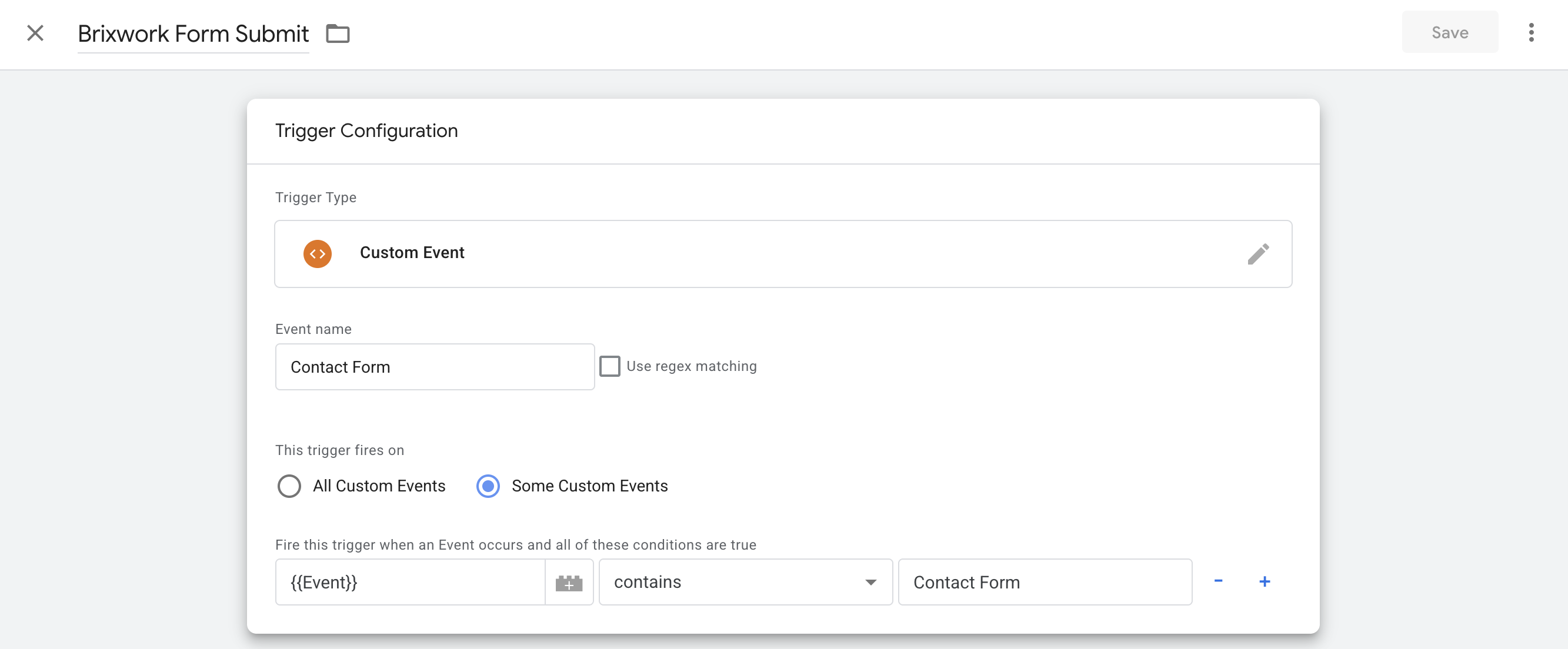Open the {{Event}} variable dropdown
Viewport: 1568px width, 649px height.
pos(410,583)
